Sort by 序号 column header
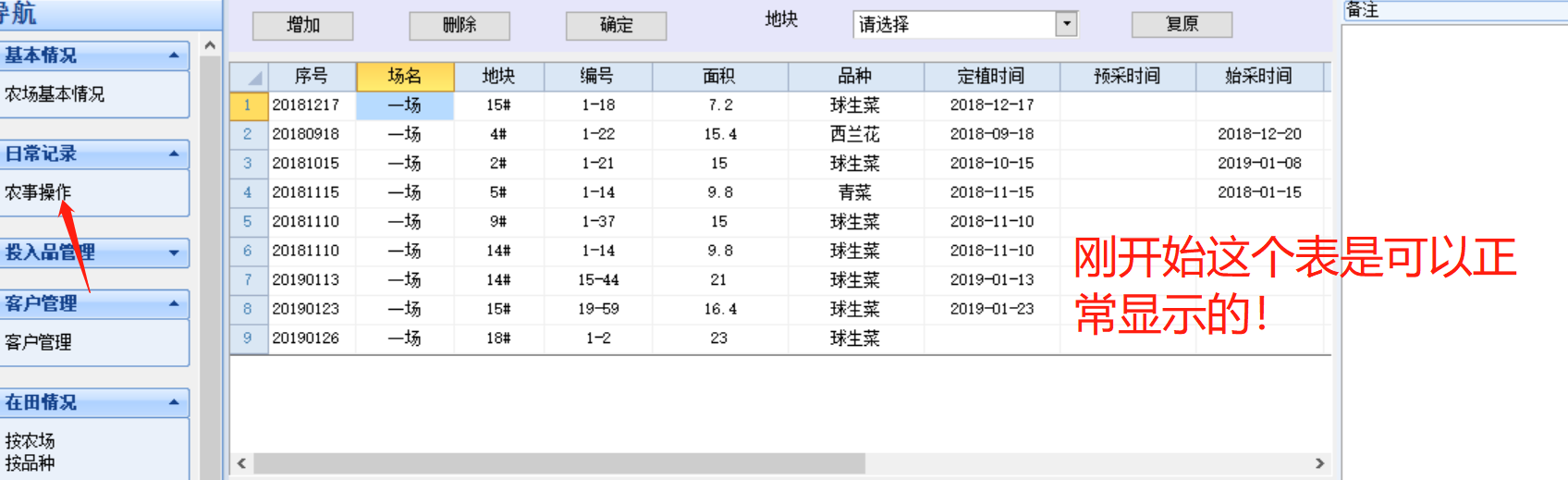This screenshot has width=1568, height=480. point(312,76)
